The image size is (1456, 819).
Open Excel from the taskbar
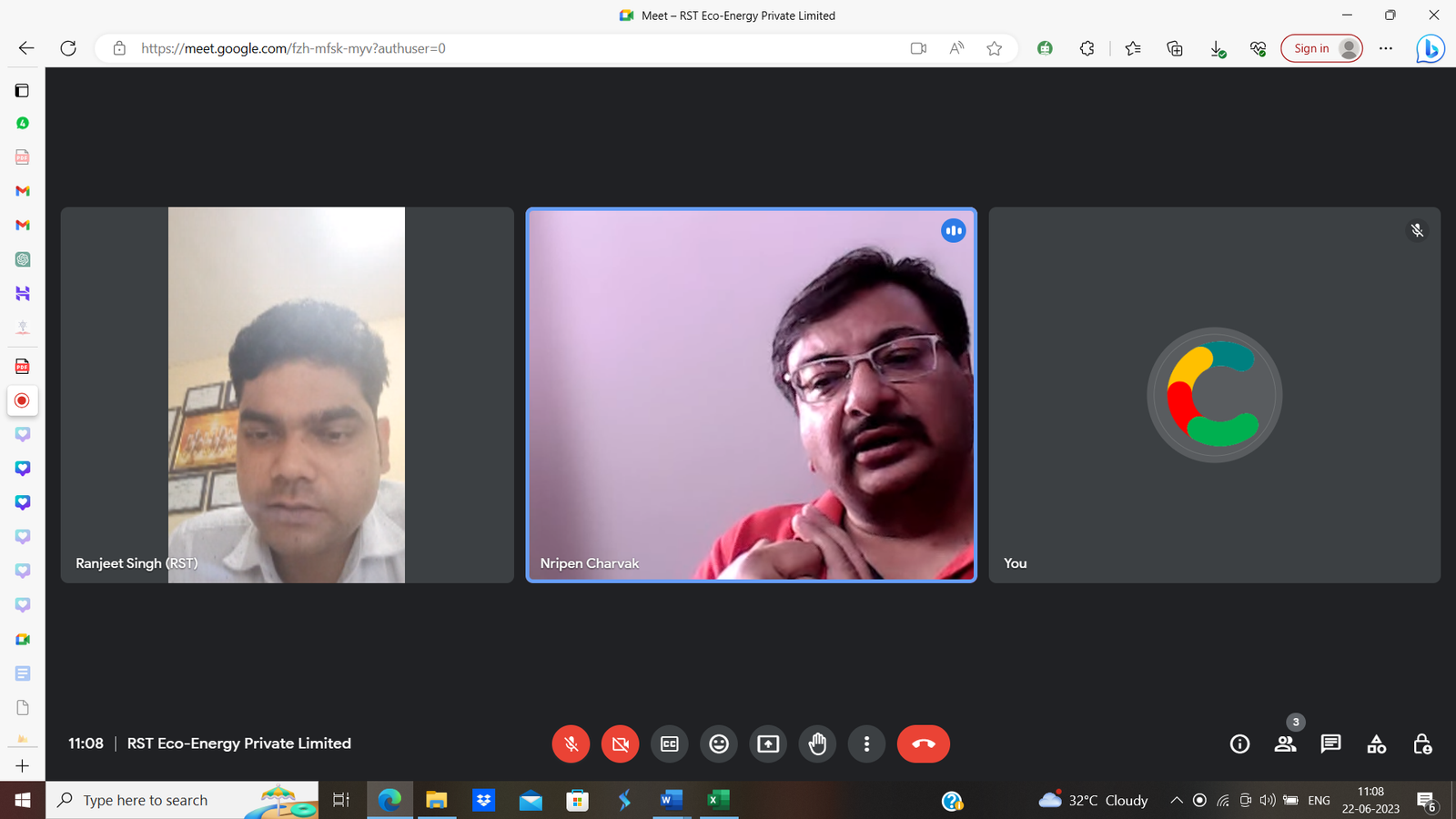coord(718,800)
